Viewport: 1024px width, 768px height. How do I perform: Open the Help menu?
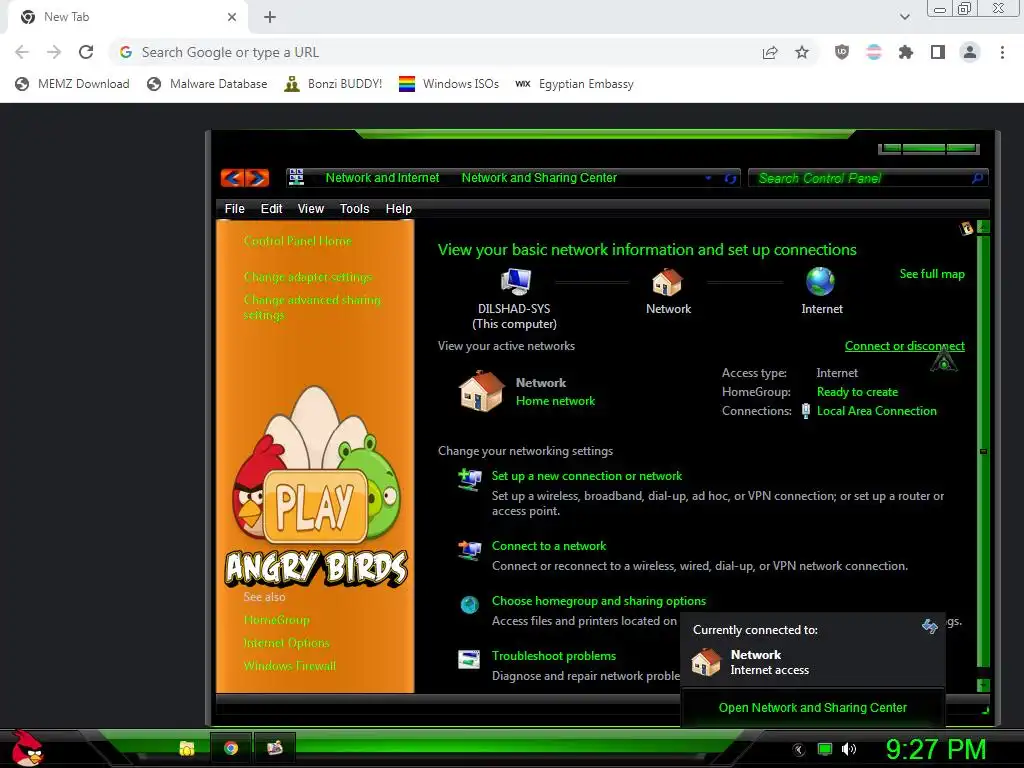[x=398, y=209]
